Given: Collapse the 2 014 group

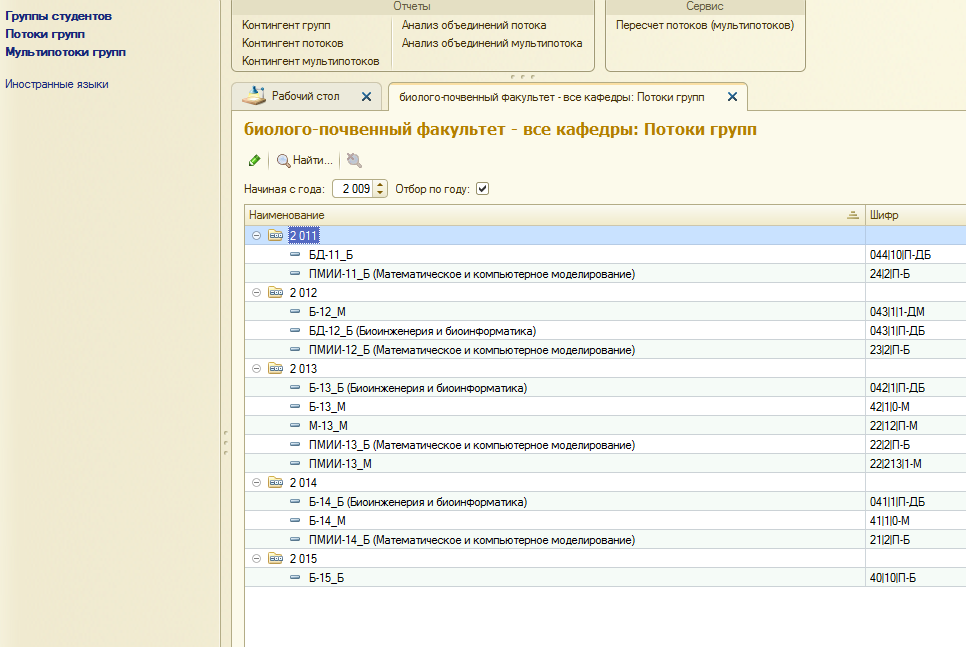Looking at the screenshot, I should coord(256,482).
